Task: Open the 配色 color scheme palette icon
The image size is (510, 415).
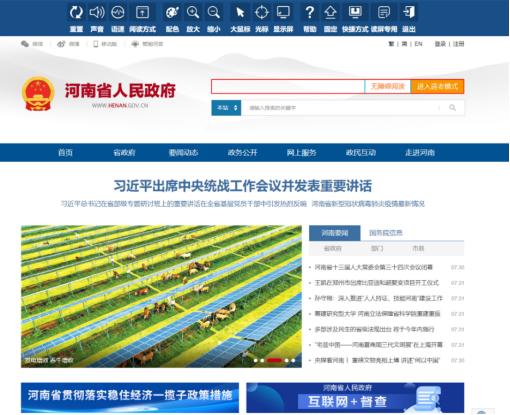Action: [172, 13]
